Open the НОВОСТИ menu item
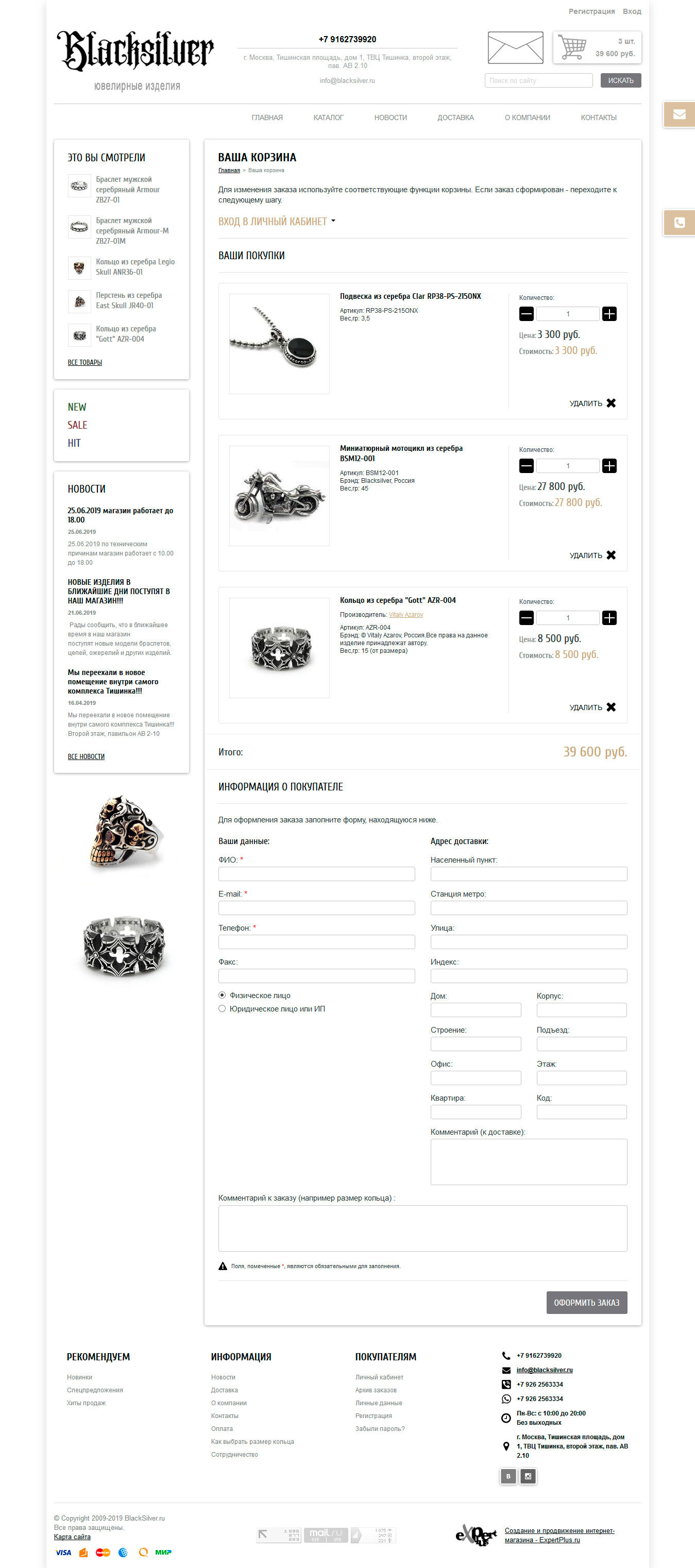 pos(391,117)
